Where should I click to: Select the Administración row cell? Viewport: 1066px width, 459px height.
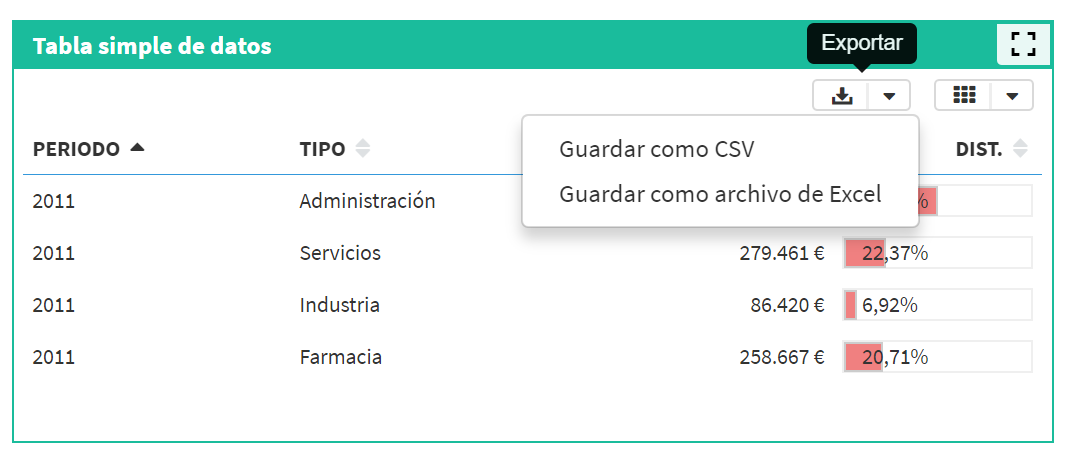[x=367, y=201]
